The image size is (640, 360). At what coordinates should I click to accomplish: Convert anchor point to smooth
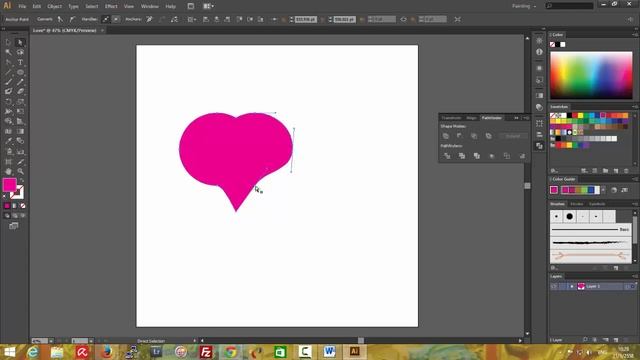[x=72, y=19]
